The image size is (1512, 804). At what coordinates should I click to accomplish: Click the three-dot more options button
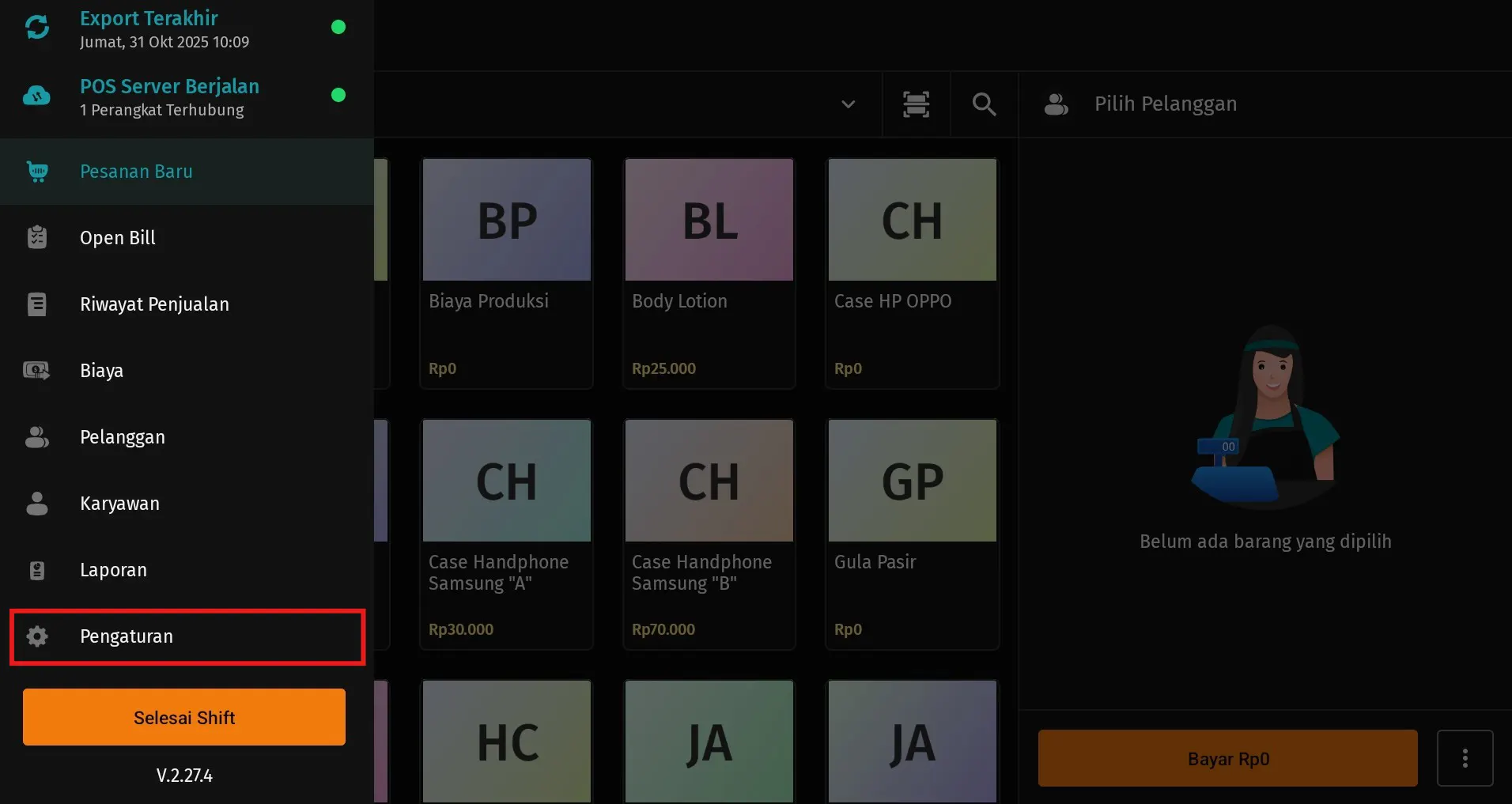(x=1465, y=758)
